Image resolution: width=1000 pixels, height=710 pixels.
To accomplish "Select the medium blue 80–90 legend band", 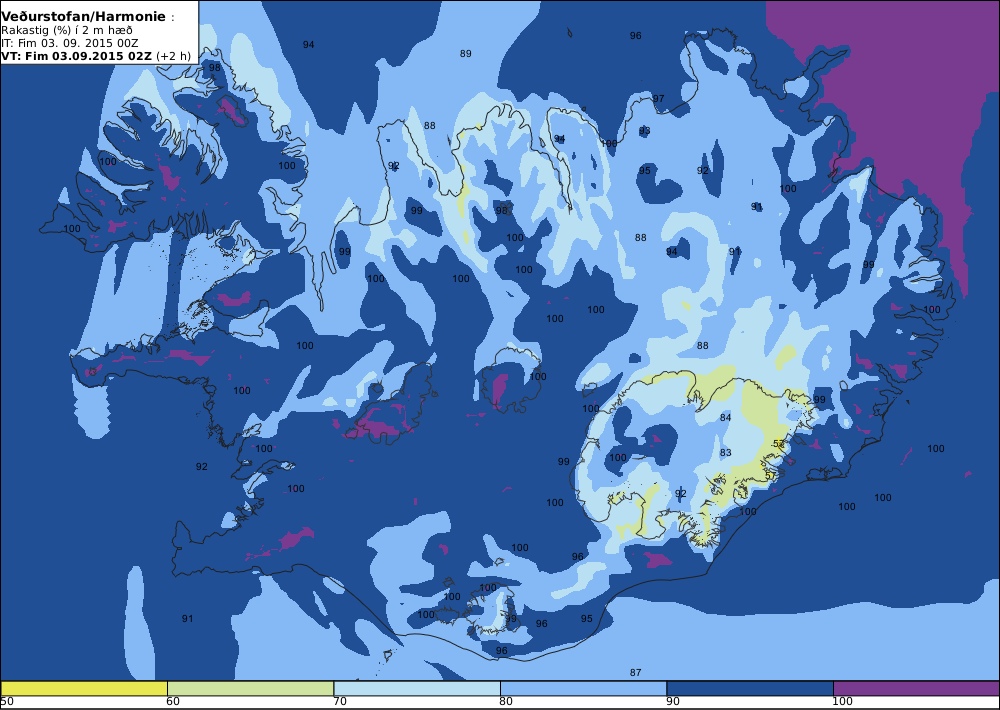I will (x=583, y=688).
